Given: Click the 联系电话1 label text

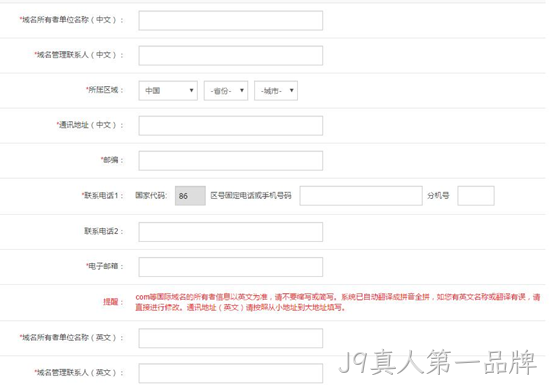Looking at the screenshot, I should (102, 195).
